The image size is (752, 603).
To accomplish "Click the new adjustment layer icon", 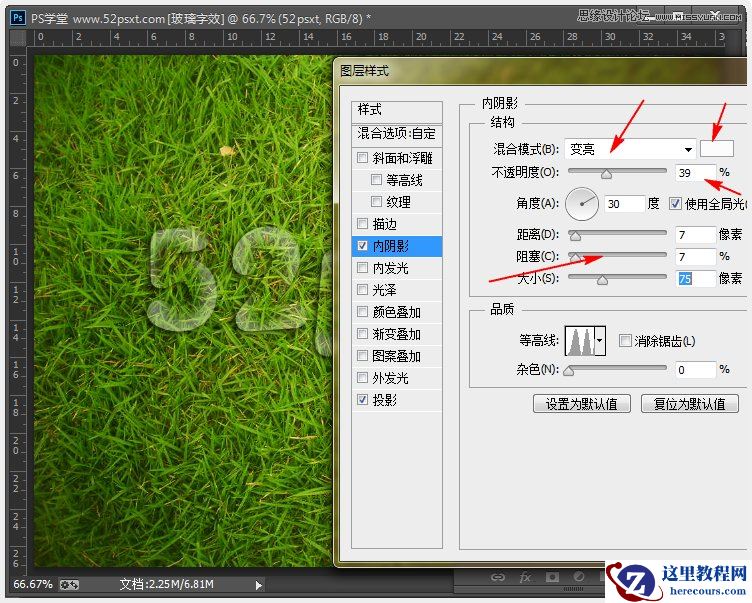I will point(579,577).
